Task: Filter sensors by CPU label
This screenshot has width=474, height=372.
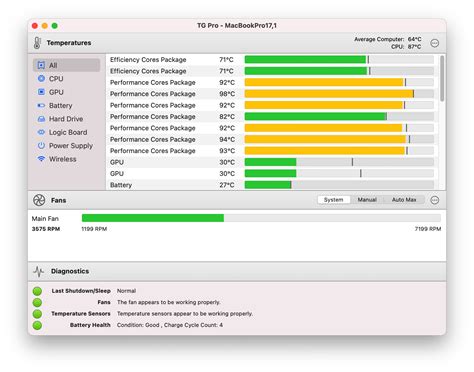Action: 56,79
